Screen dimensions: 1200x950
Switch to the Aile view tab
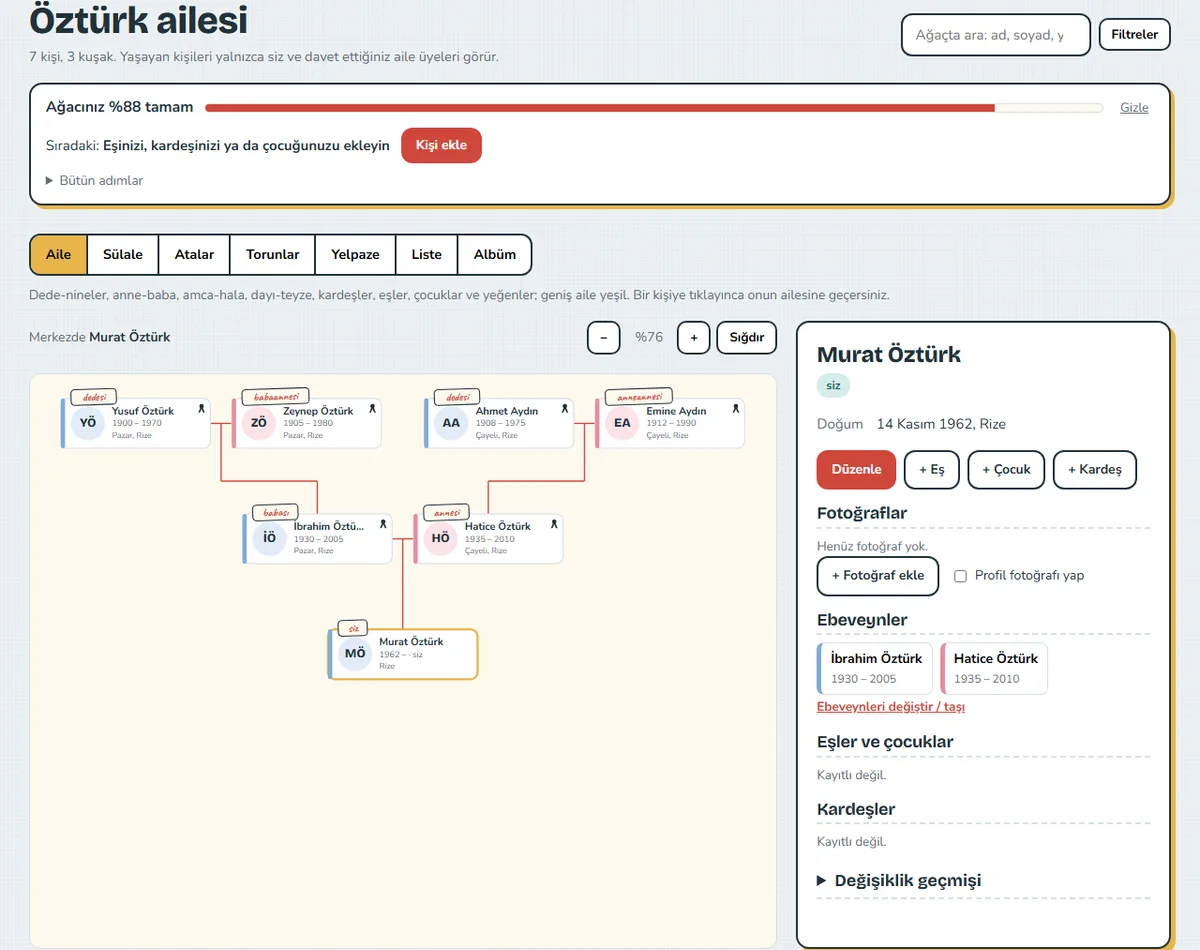pos(59,254)
